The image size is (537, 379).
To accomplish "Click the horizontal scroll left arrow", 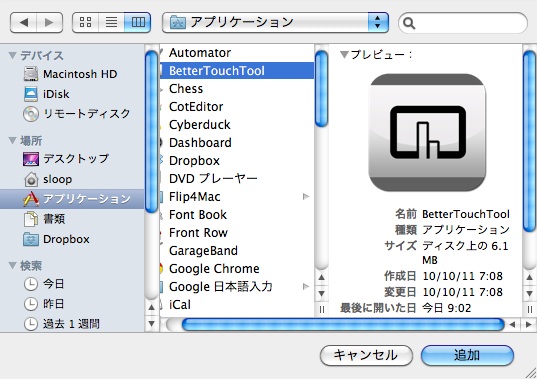I will click(513, 324).
